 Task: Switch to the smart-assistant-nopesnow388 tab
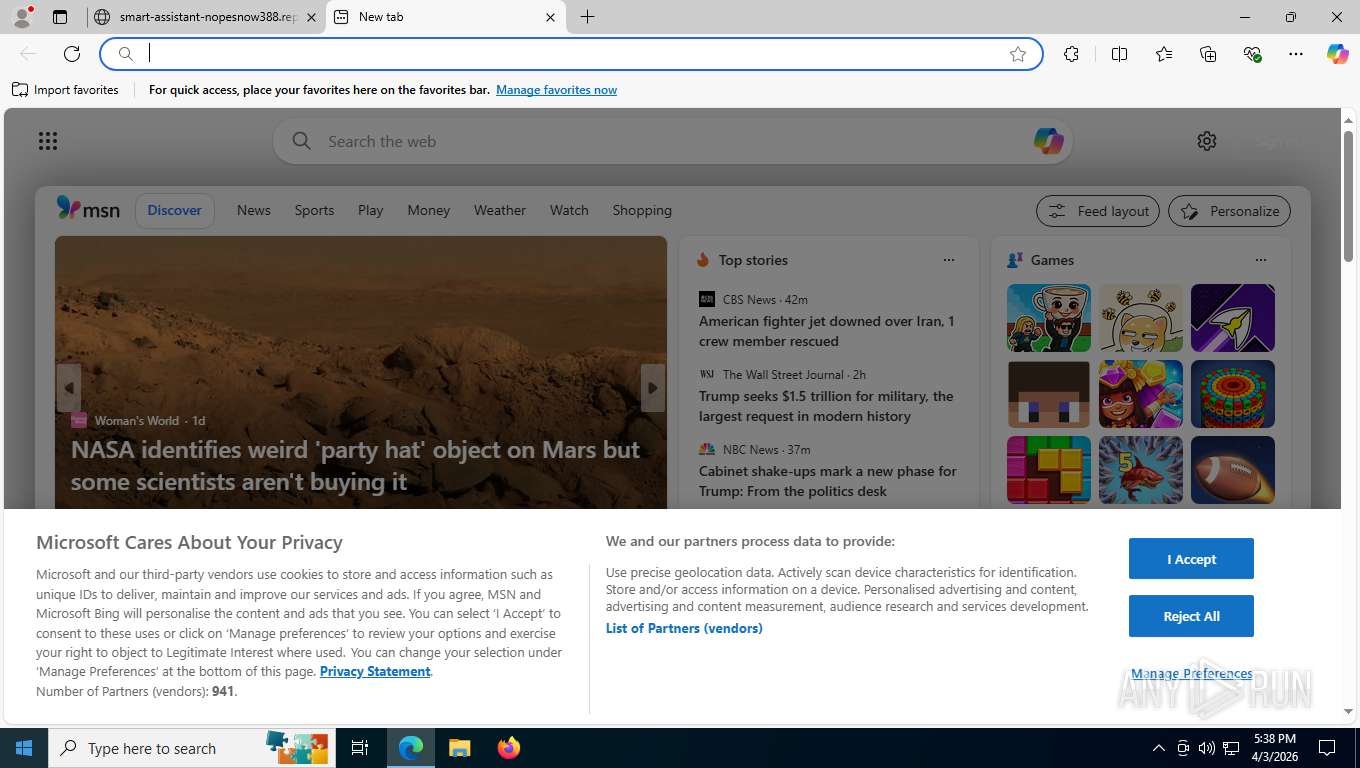pyautogui.click(x=205, y=17)
